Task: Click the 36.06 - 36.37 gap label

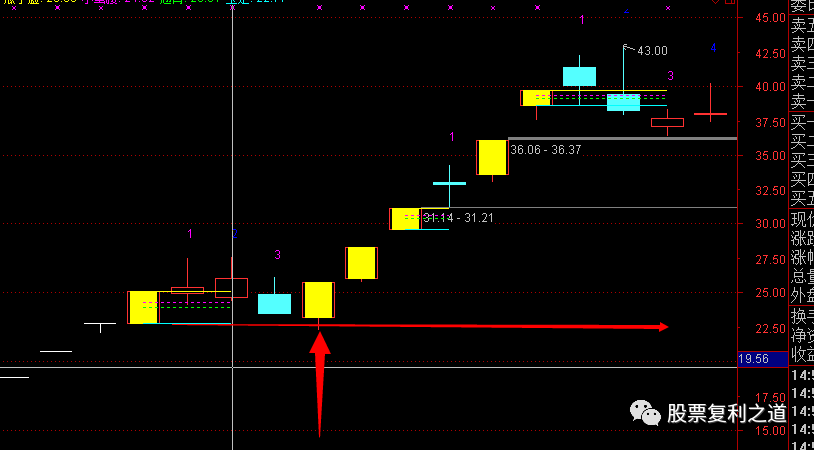Action: pos(546,150)
